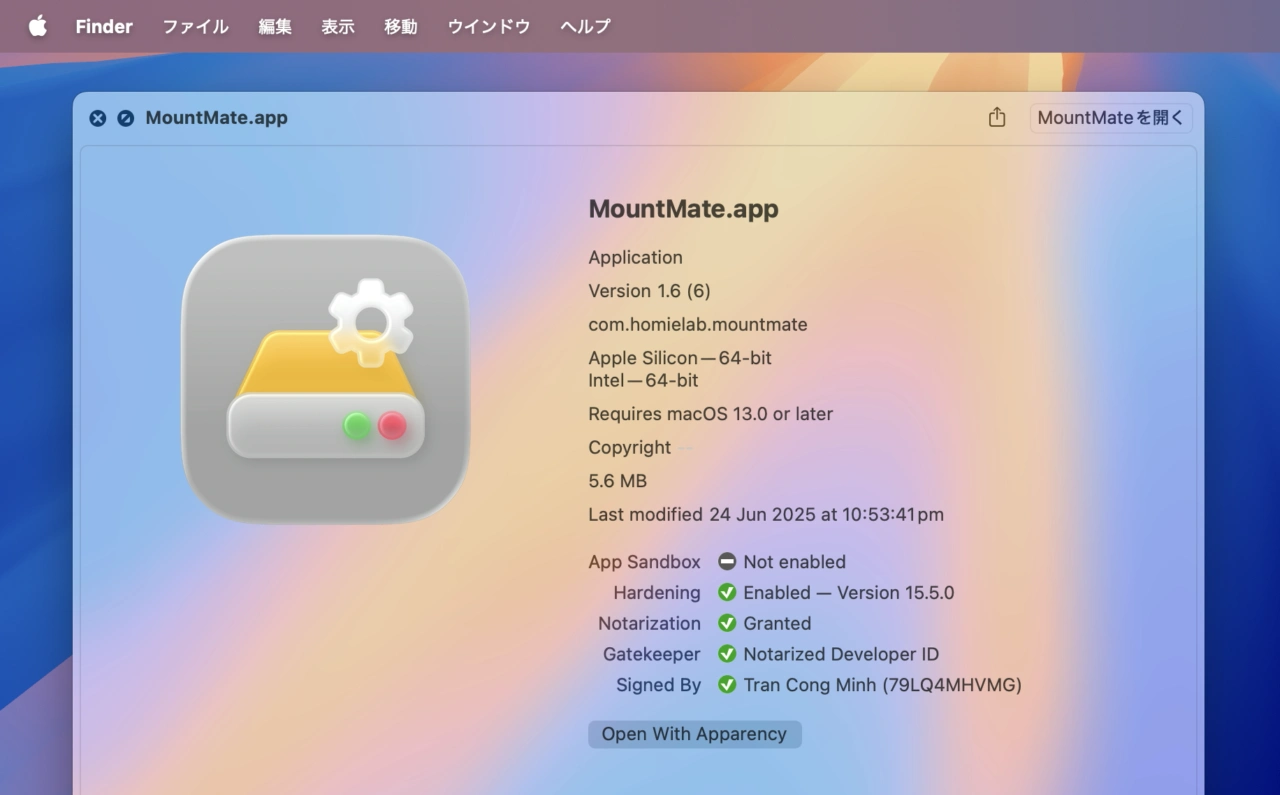Click the App Sandbox not-enabled status icon
Image resolution: width=1280 pixels, height=795 pixels.
[x=727, y=562]
